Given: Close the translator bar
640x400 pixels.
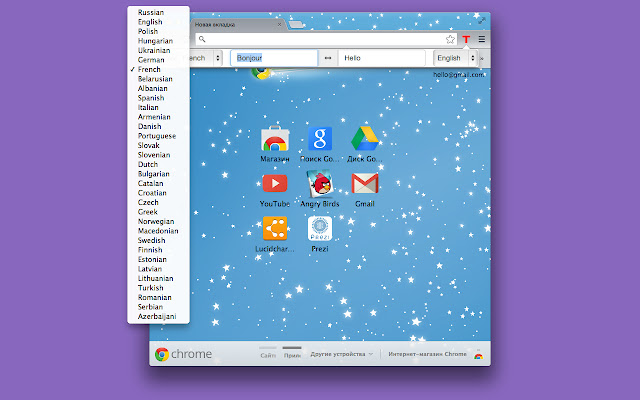Looking at the screenshot, I should click(482, 58).
